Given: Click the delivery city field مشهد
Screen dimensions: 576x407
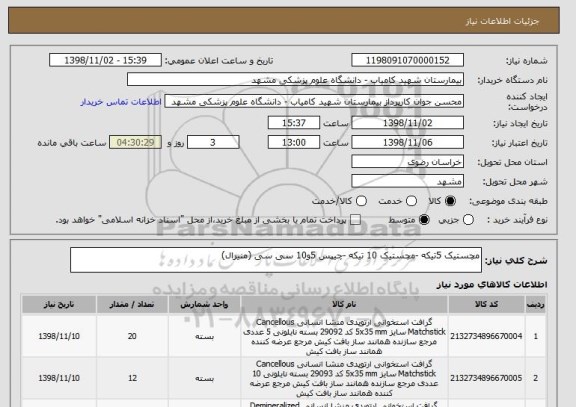Looking at the screenshot, I should tap(407, 181).
